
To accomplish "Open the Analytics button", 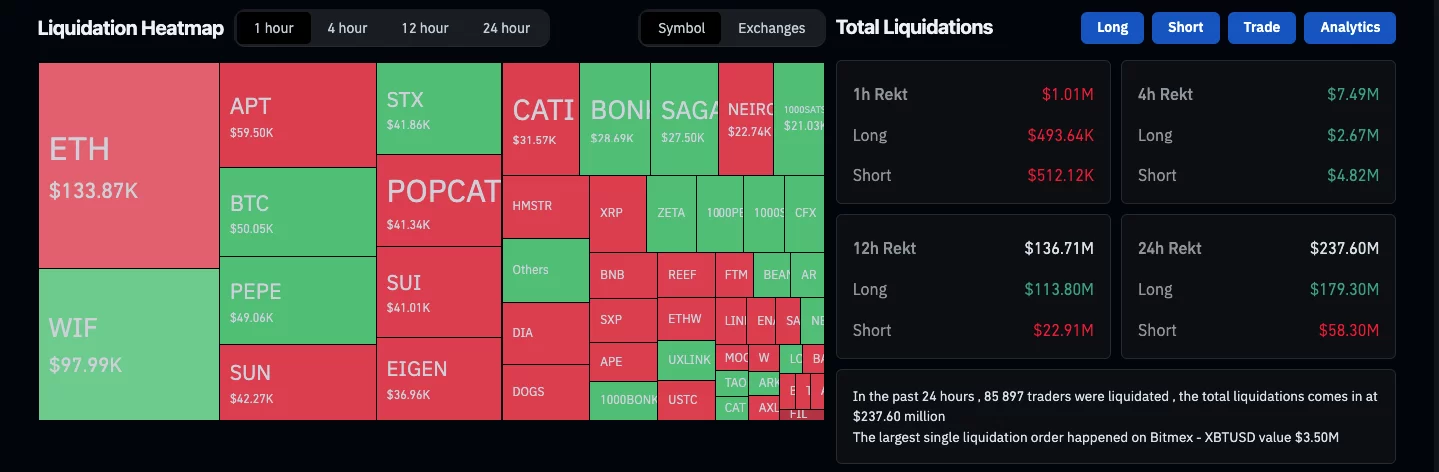I will tap(1349, 28).
